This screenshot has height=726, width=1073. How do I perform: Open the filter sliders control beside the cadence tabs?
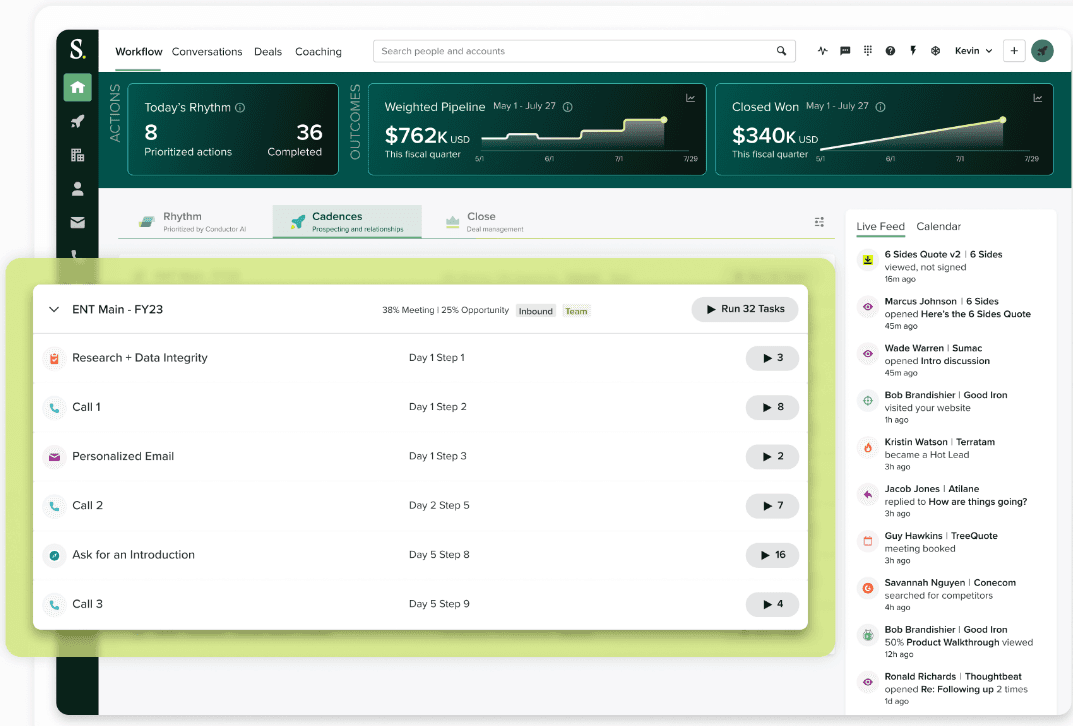(x=819, y=222)
